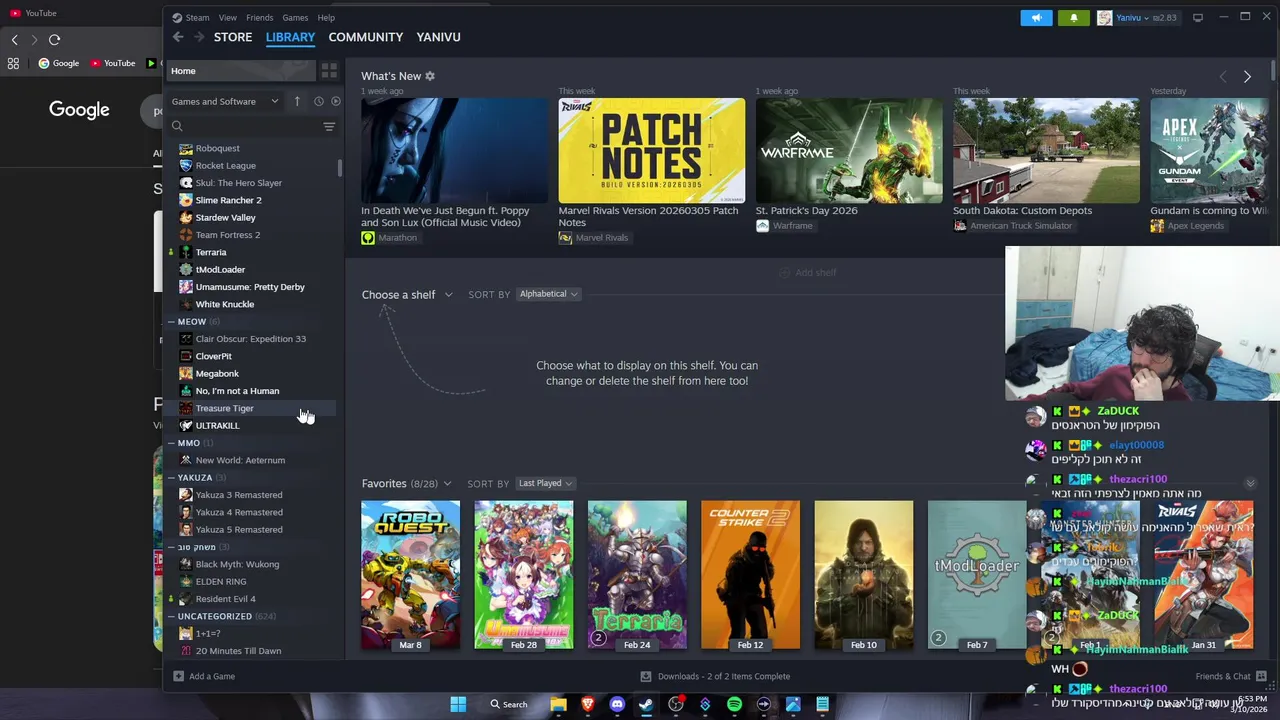Collapse the MMO collection
Image resolution: width=1280 pixels, height=720 pixels.
[x=171, y=443]
